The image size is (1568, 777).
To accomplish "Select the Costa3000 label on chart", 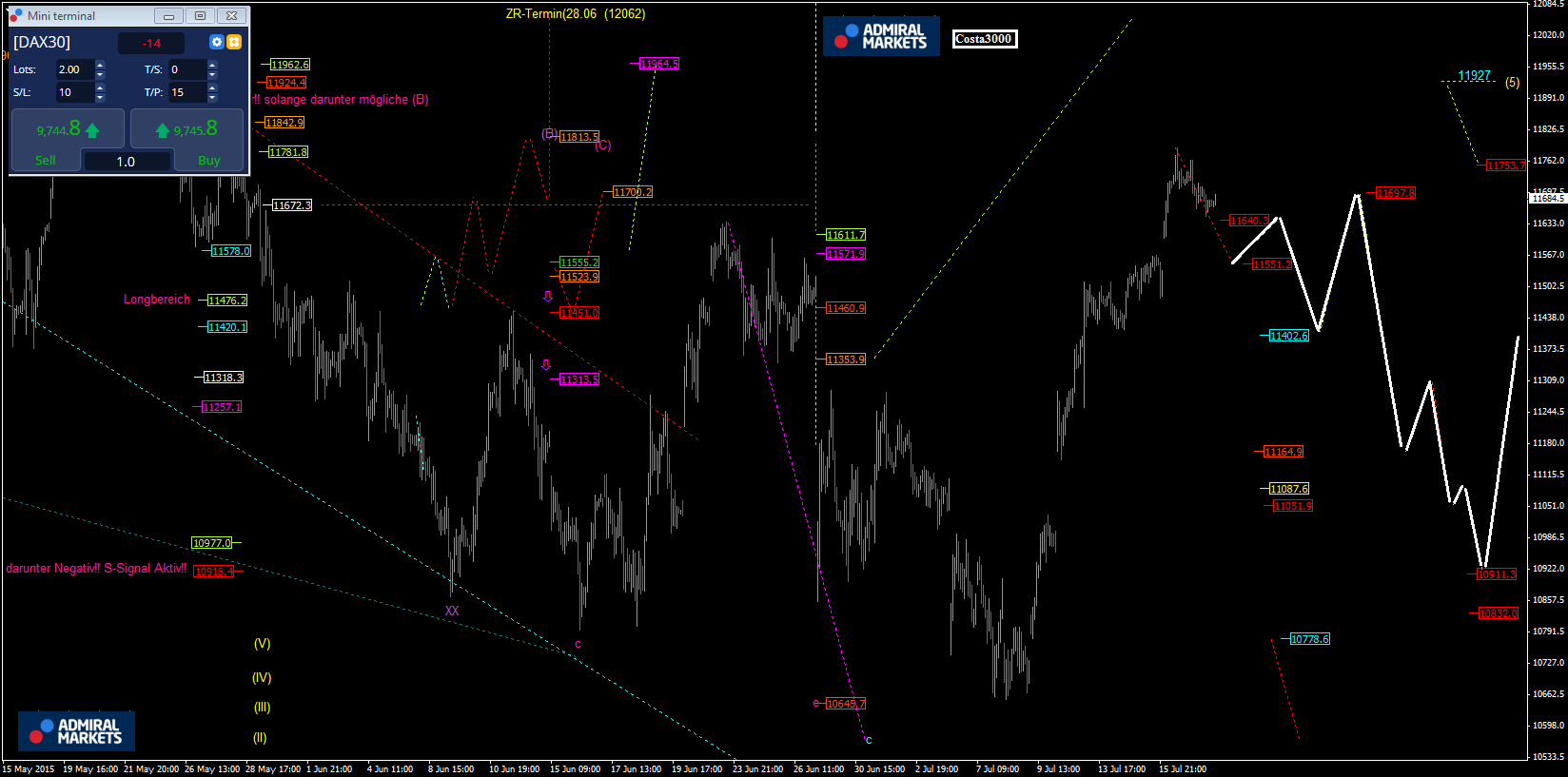I will click(x=984, y=39).
